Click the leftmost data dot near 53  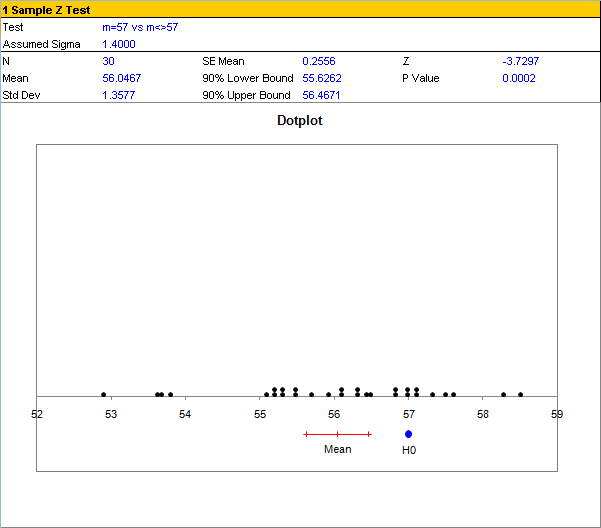click(103, 394)
